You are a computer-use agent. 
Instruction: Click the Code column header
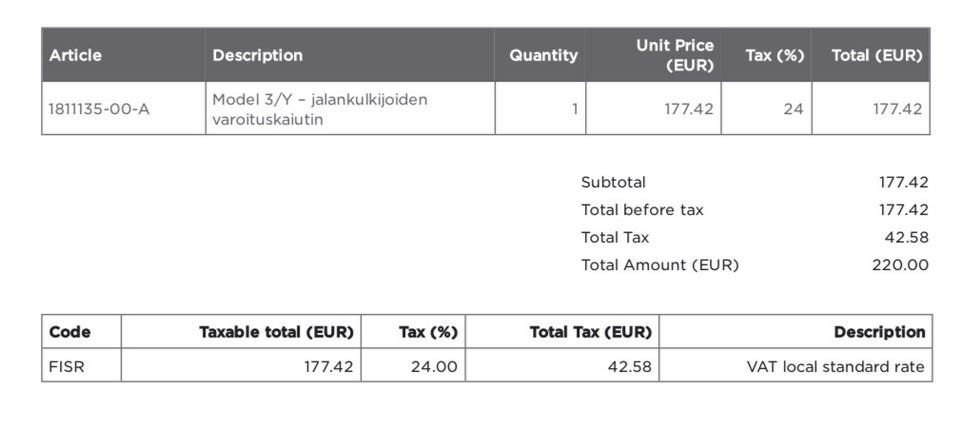click(70, 332)
